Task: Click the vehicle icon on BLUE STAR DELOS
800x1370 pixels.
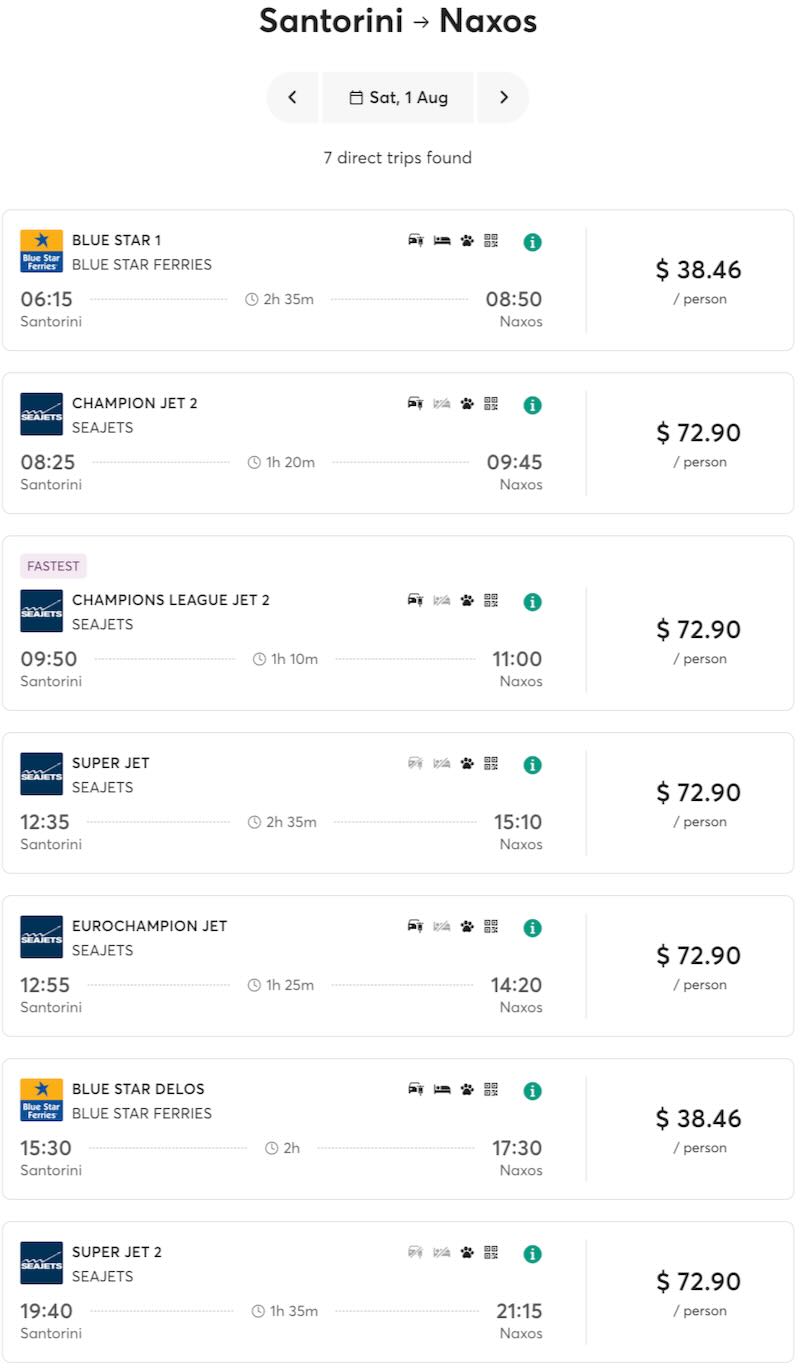Action: click(415, 1089)
